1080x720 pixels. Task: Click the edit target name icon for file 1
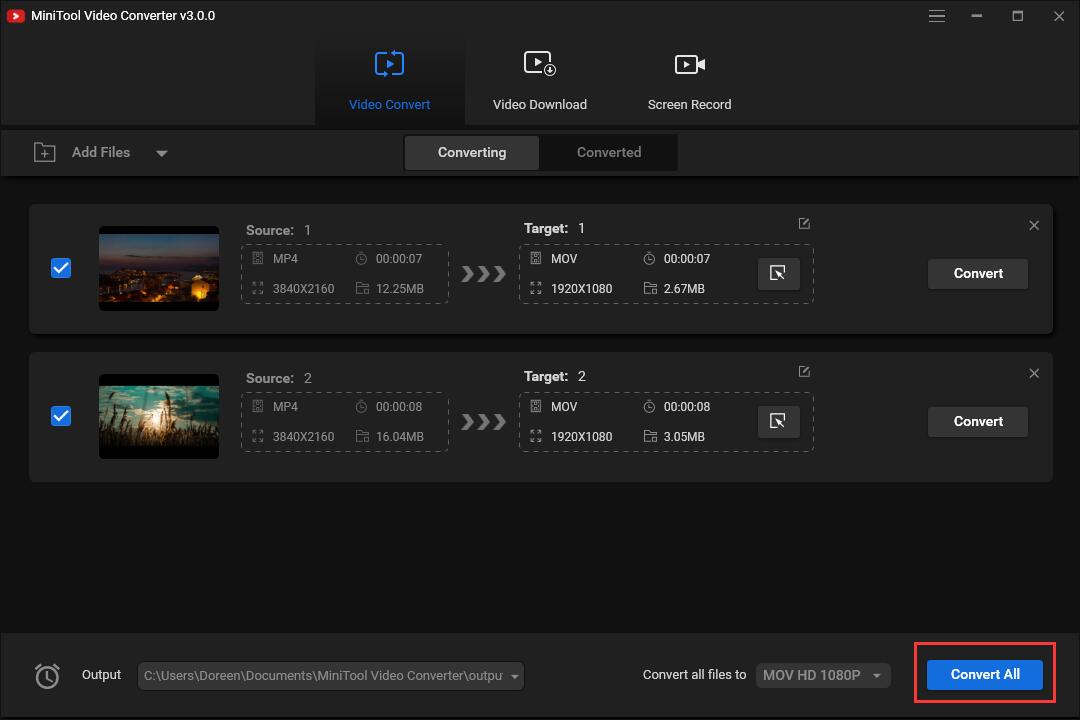(804, 224)
